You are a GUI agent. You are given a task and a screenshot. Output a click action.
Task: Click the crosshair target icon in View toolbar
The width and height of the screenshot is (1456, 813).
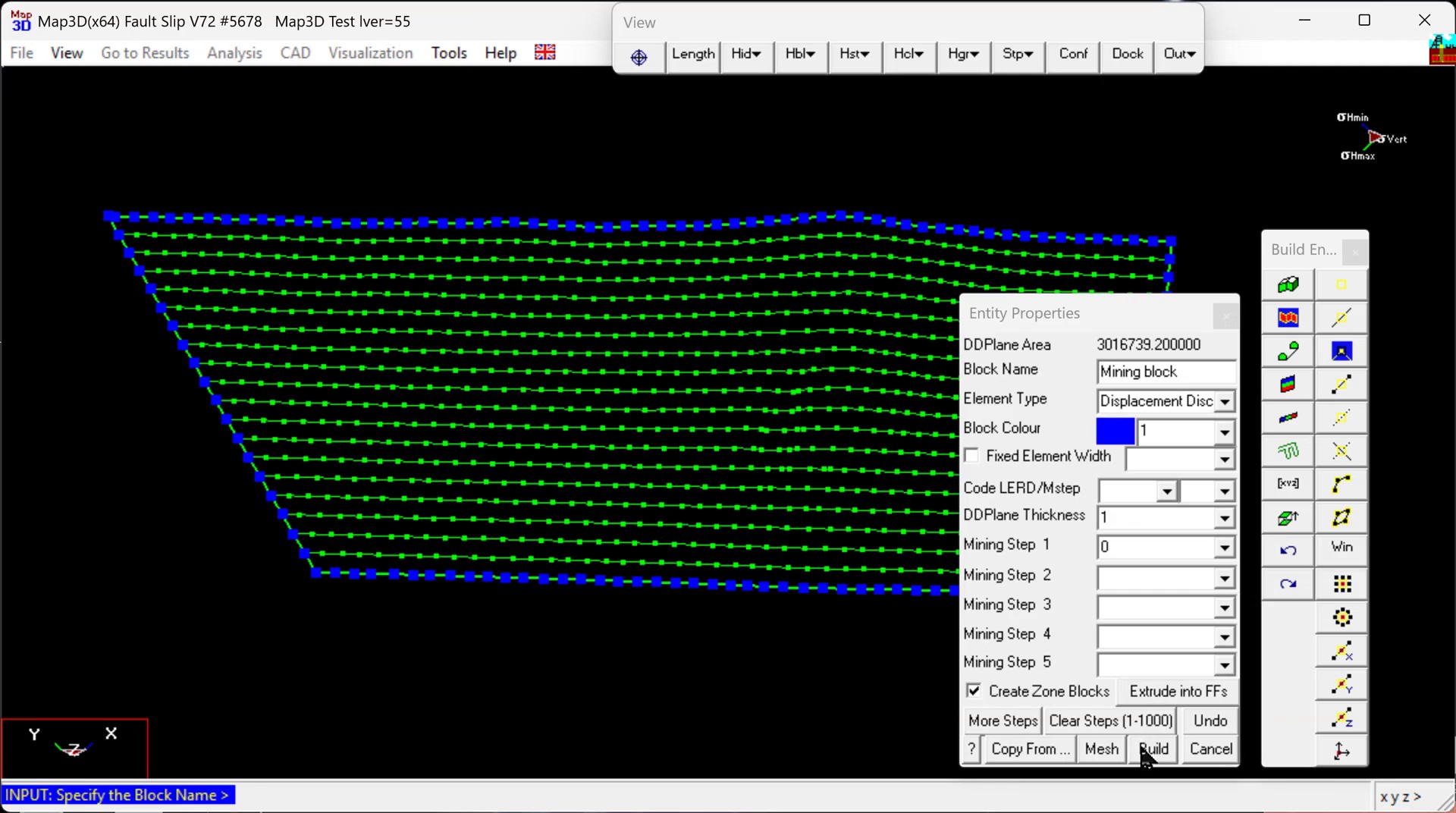point(639,57)
